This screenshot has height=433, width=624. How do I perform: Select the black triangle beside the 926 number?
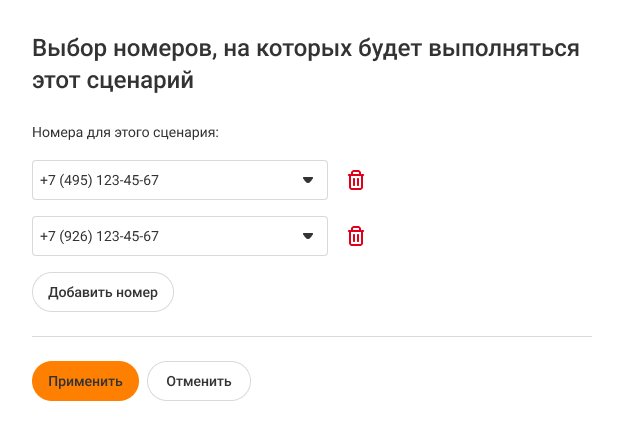pos(308,237)
